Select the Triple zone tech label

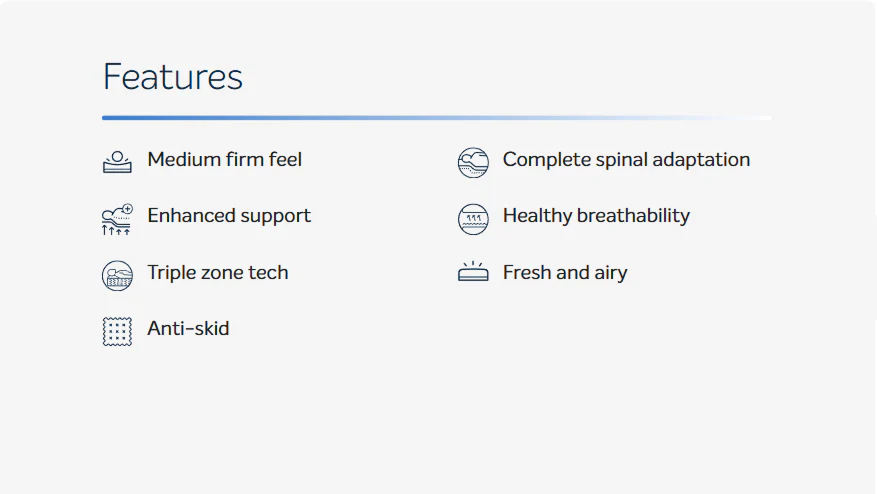218,272
